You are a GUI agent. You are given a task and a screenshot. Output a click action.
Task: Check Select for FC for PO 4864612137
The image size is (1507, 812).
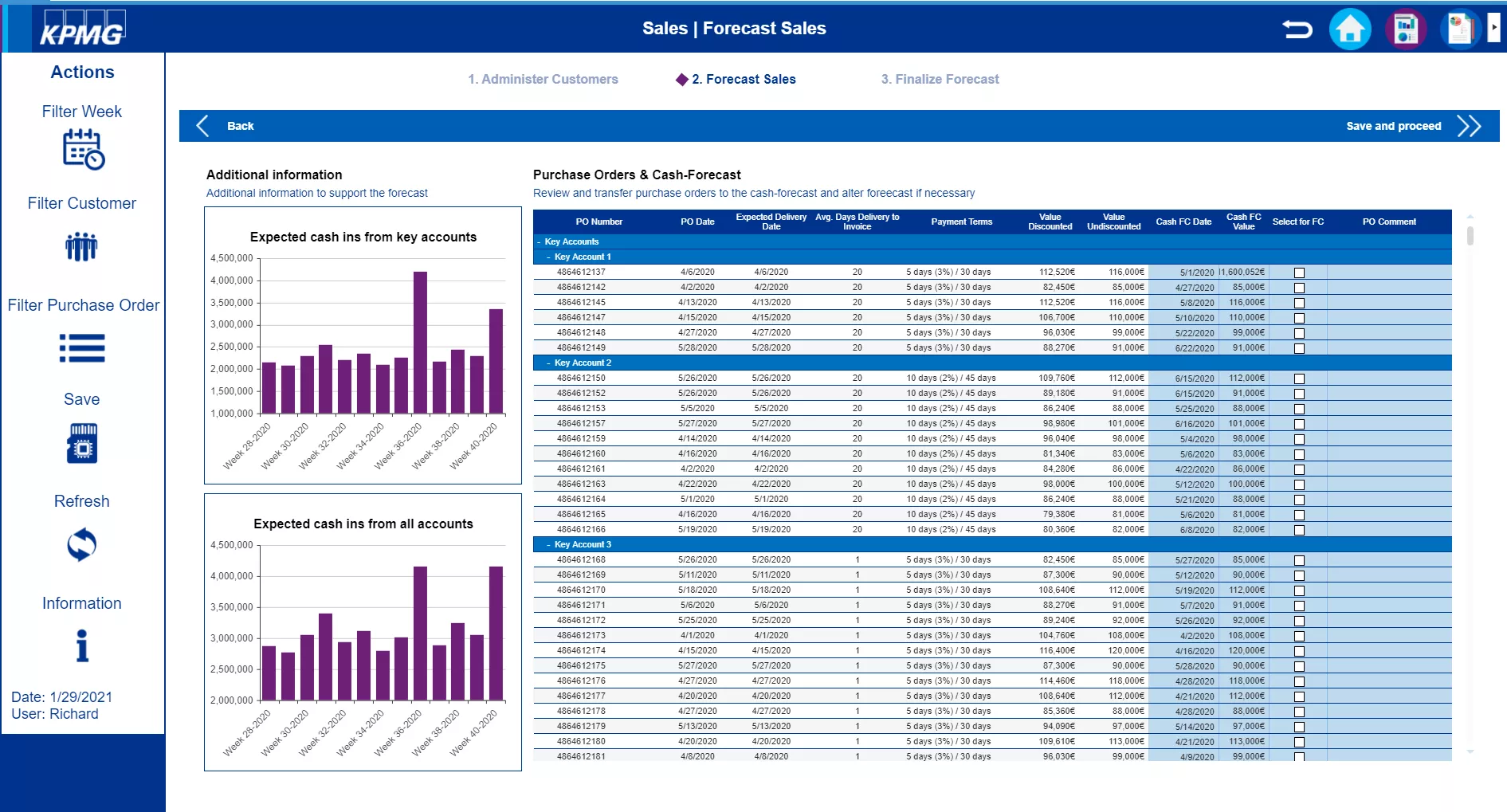pos(1299,273)
